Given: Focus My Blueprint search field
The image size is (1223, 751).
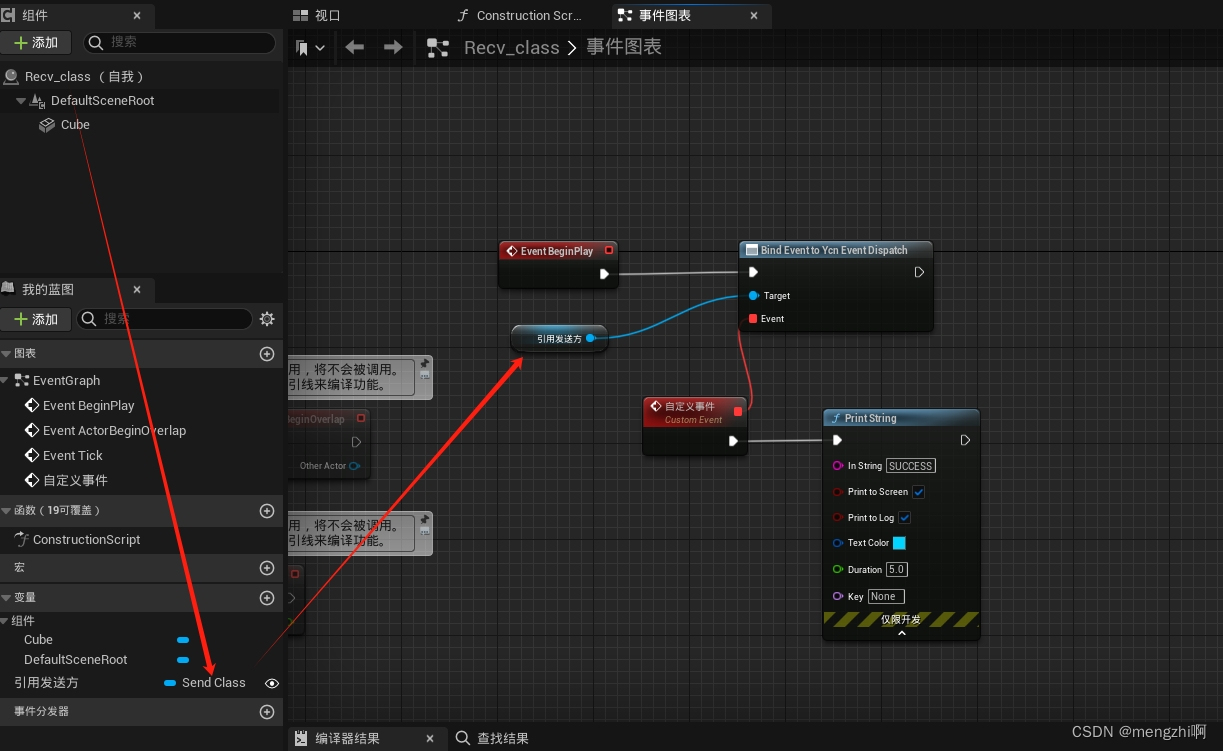Looking at the screenshot, I should point(165,319).
